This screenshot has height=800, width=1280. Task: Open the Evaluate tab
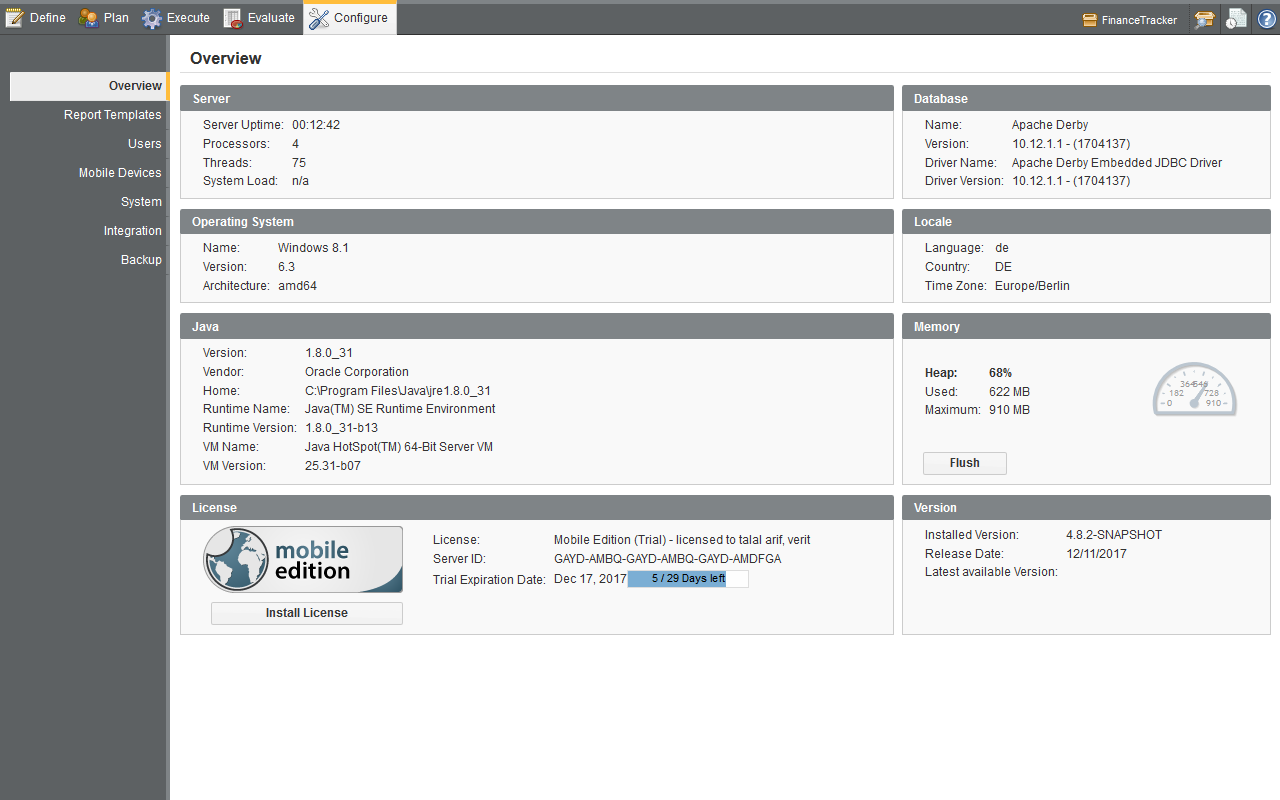coord(259,18)
